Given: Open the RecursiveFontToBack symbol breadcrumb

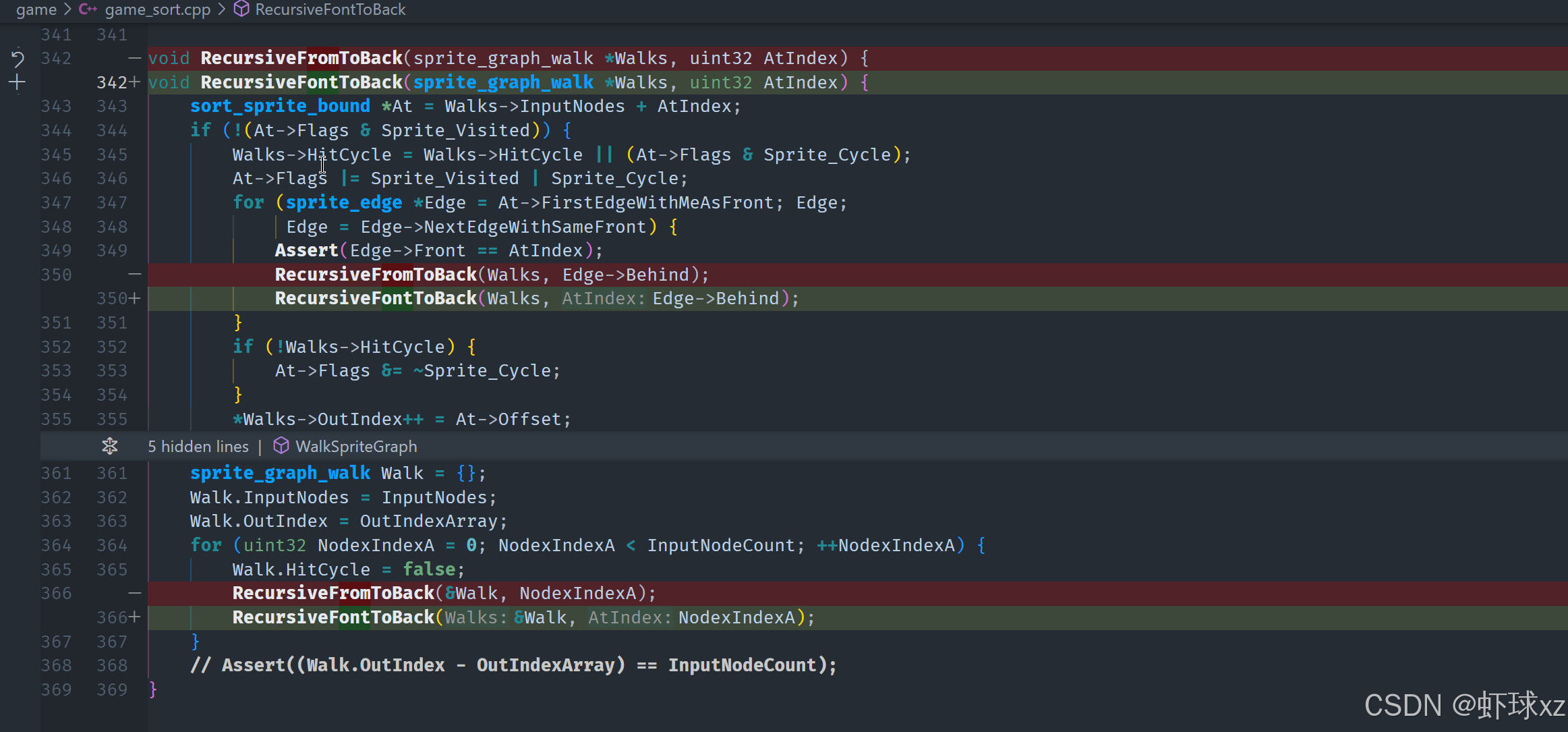Looking at the screenshot, I should 330,9.
